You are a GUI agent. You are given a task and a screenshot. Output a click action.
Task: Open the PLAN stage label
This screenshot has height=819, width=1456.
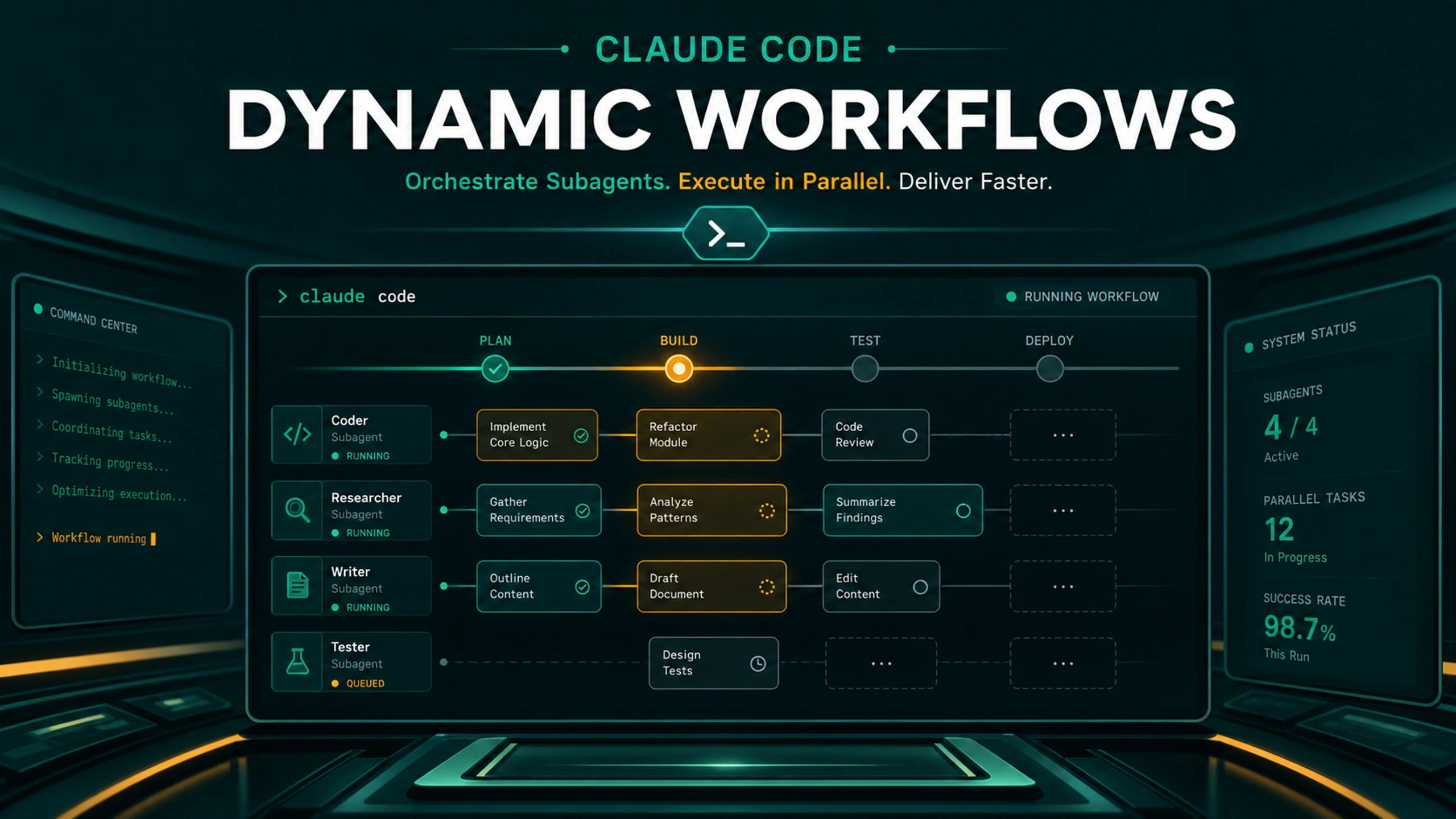[x=495, y=341]
